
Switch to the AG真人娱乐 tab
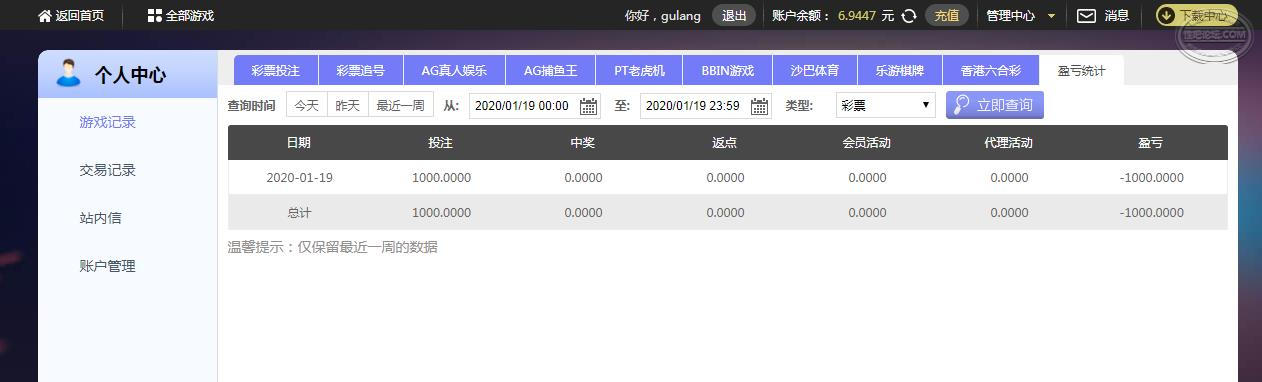pos(454,70)
